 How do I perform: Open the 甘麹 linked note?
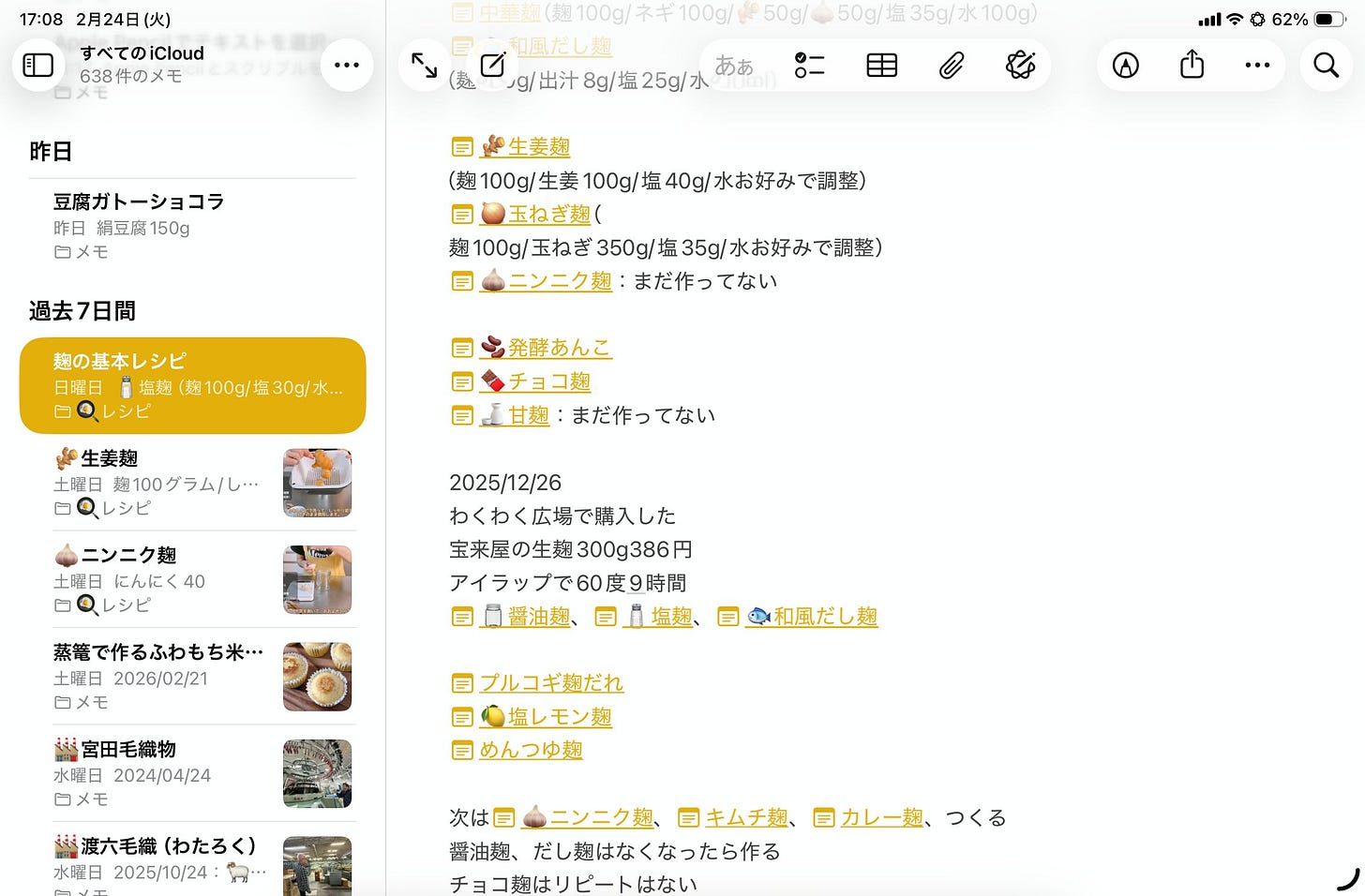click(x=515, y=415)
